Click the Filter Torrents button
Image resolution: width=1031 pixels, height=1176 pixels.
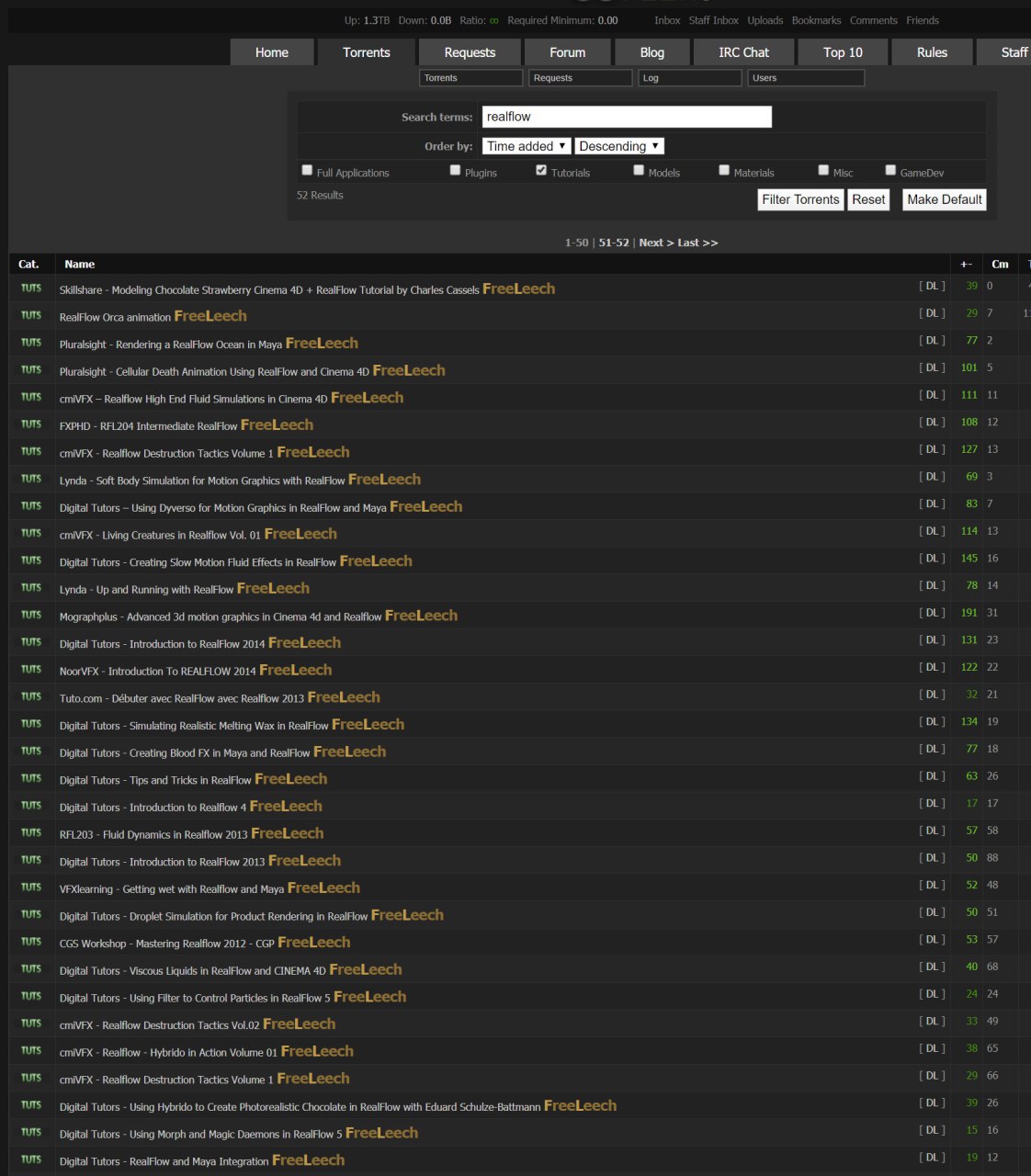click(x=800, y=199)
